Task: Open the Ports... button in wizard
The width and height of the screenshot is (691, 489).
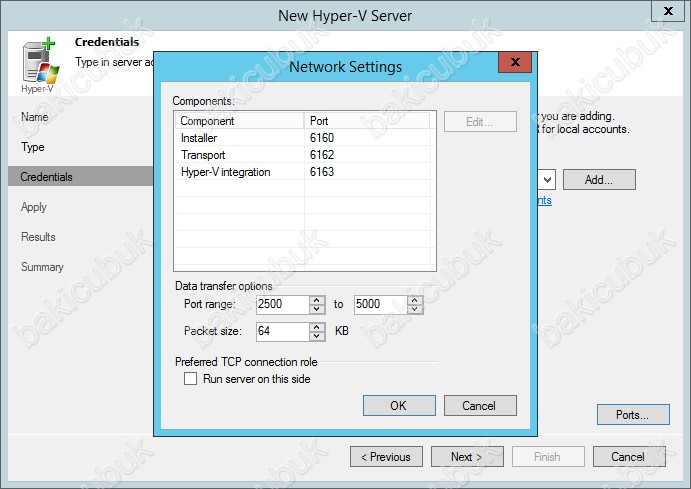Action: coord(633,415)
